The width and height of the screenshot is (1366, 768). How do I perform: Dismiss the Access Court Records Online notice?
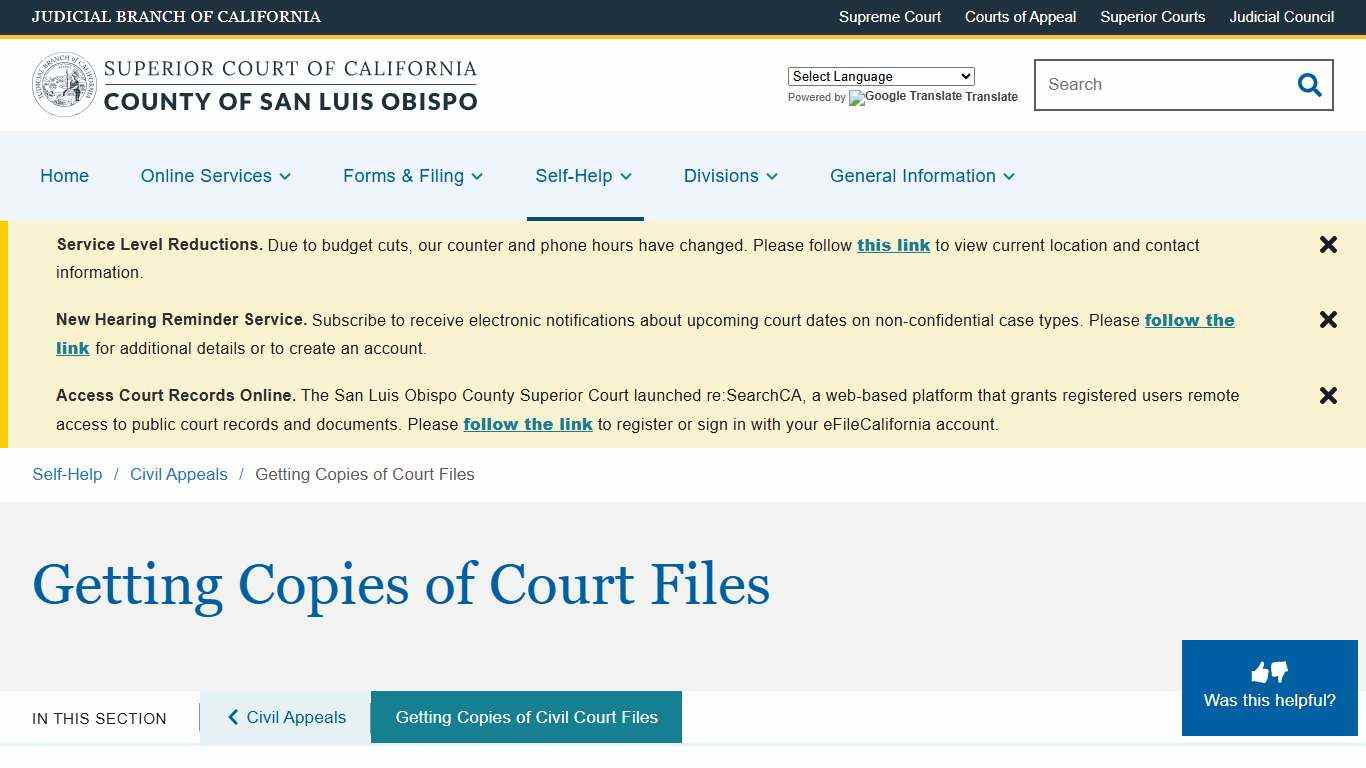click(x=1328, y=395)
